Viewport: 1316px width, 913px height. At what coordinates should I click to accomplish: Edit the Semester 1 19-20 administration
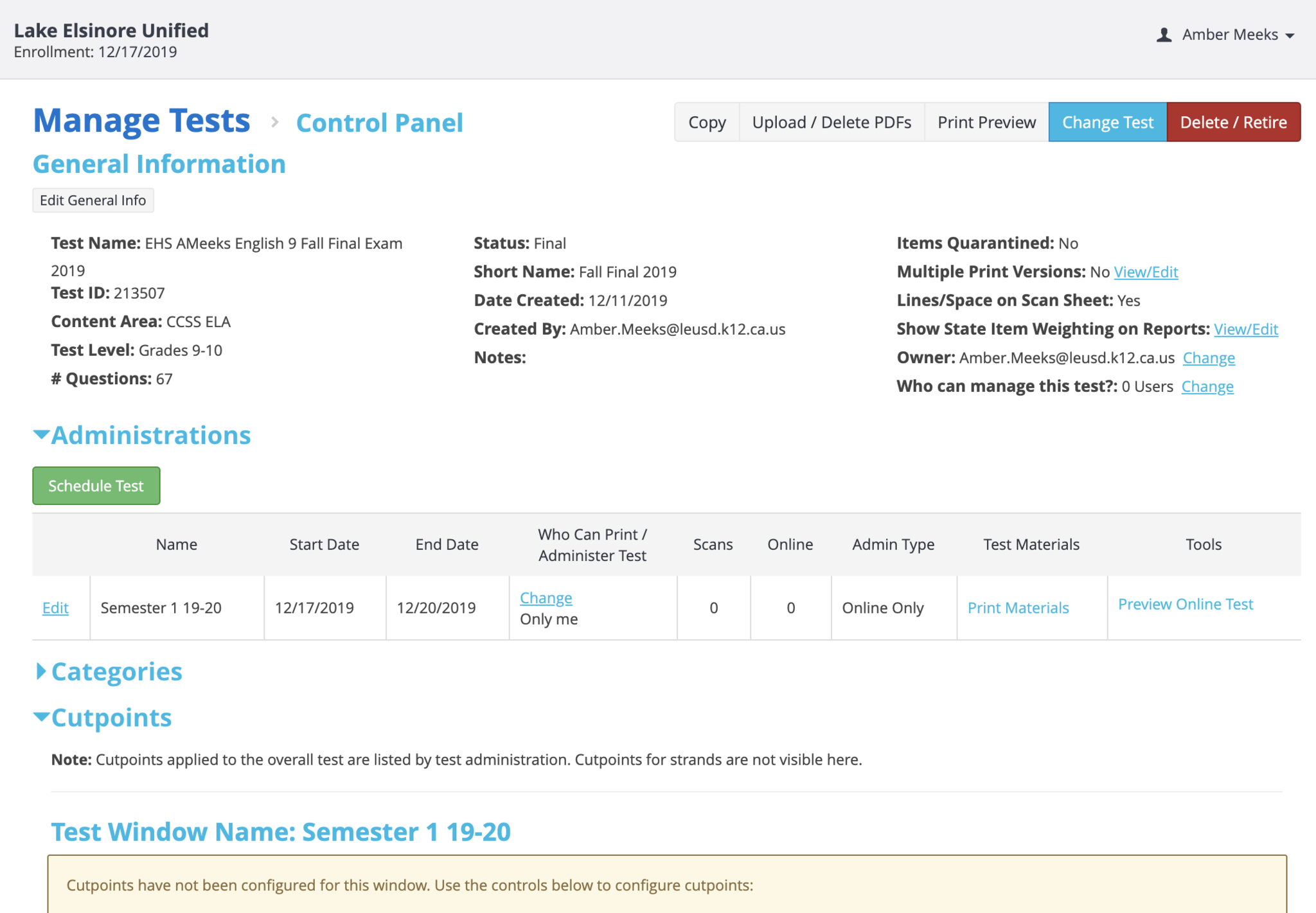(x=55, y=608)
